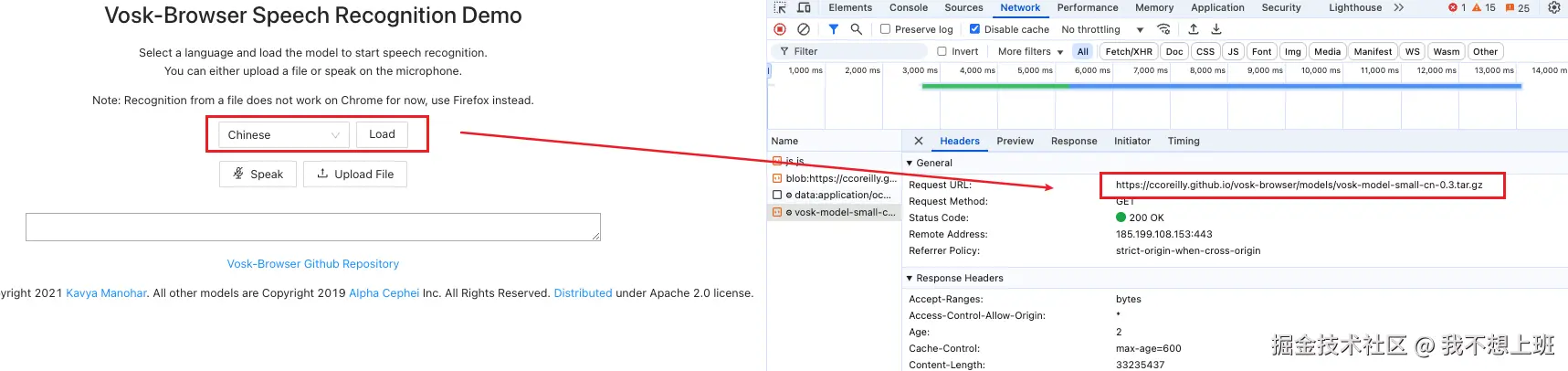Click the warning count triangle icon
Viewport: 1568px width, 371px height.
(1477, 7)
